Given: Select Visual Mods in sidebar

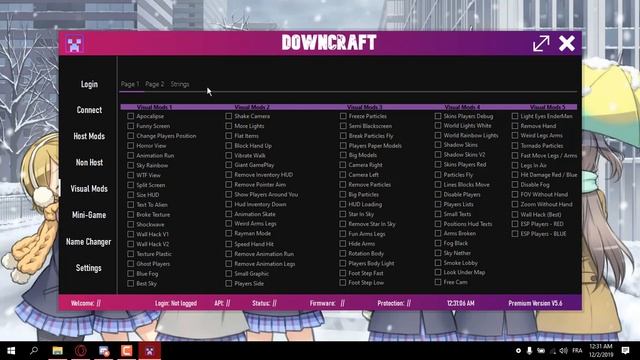Looking at the screenshot, I should click(x=89, y=189).
